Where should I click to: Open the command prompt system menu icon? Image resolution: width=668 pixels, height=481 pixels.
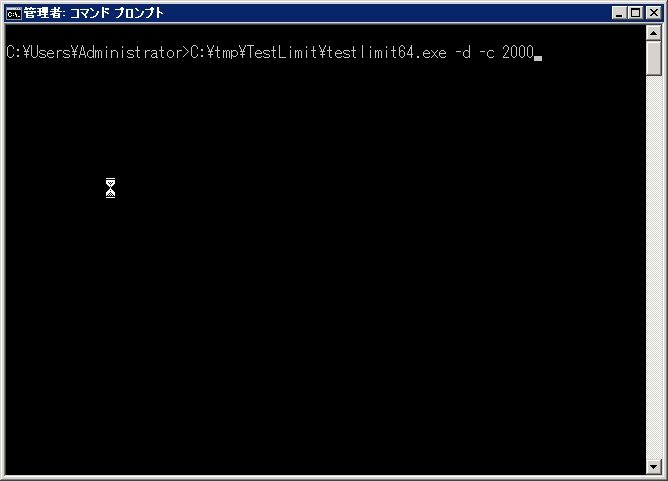point(13,14)
